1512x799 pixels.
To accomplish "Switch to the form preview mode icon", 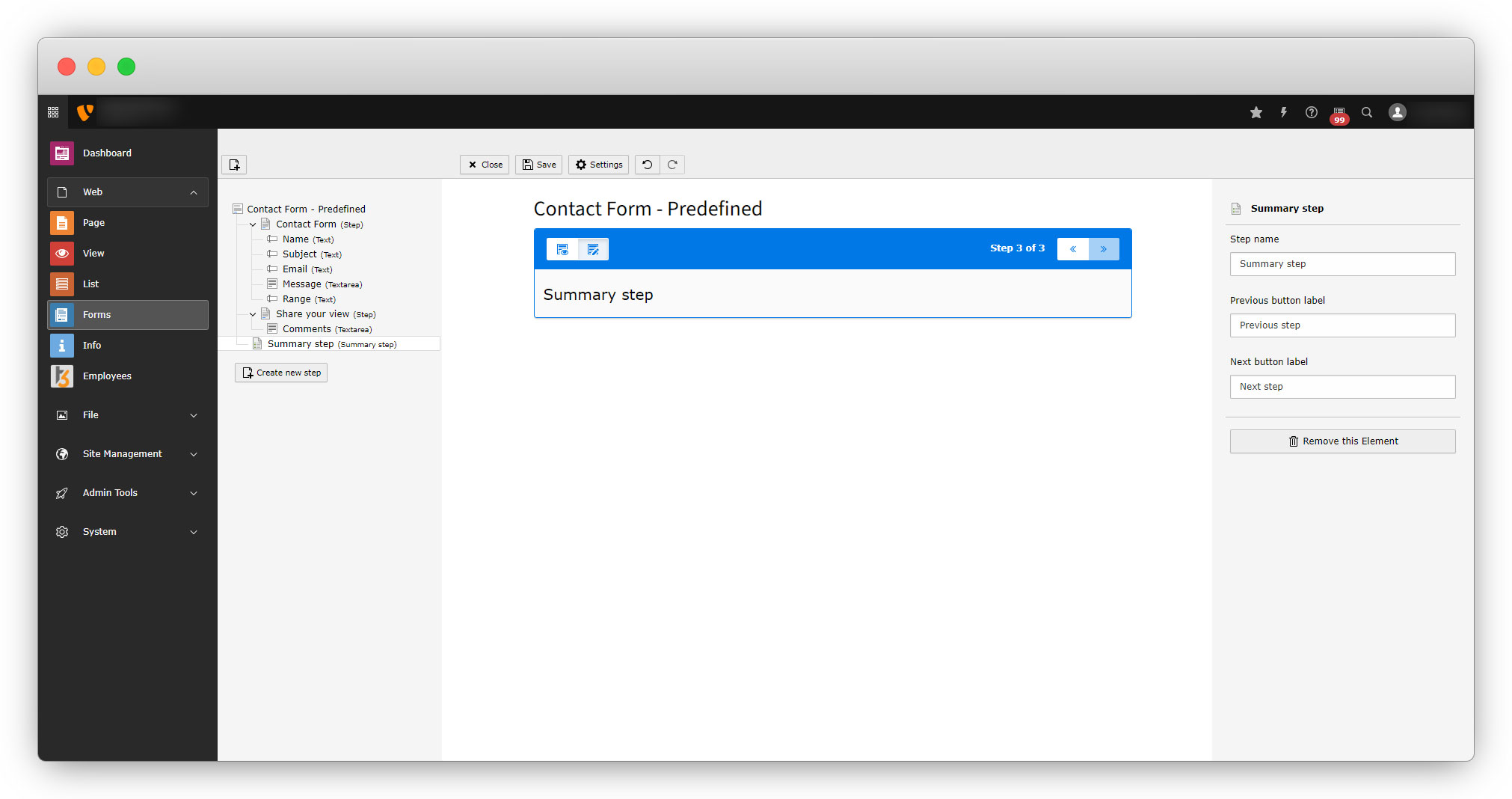I will (x=562, y=249).
